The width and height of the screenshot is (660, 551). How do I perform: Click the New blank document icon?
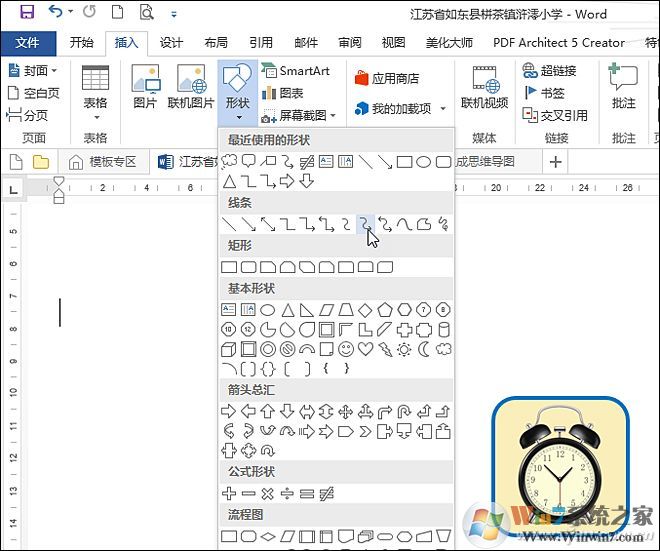point(117,11)
